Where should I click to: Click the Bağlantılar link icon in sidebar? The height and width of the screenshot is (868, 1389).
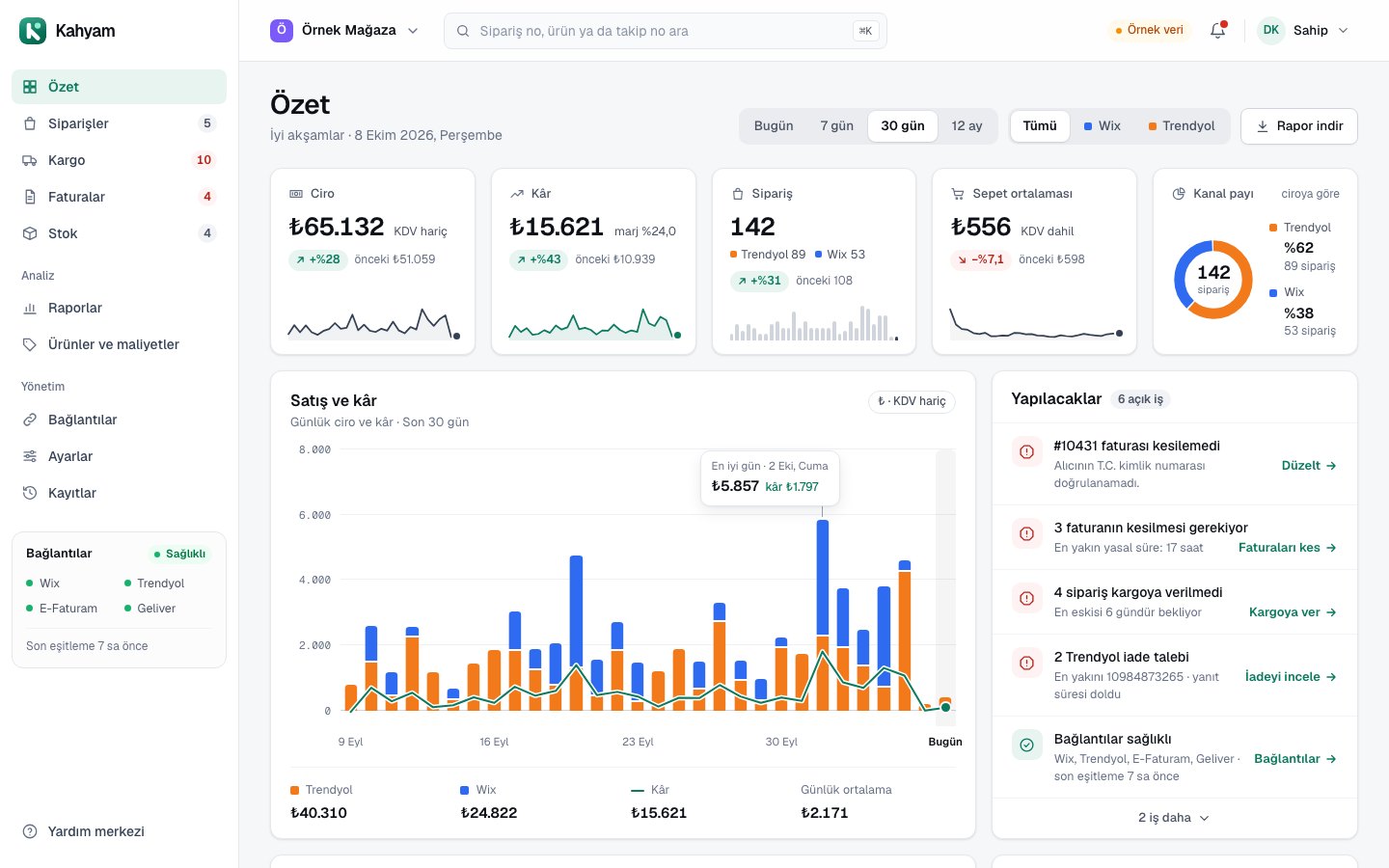pos(30,420)
